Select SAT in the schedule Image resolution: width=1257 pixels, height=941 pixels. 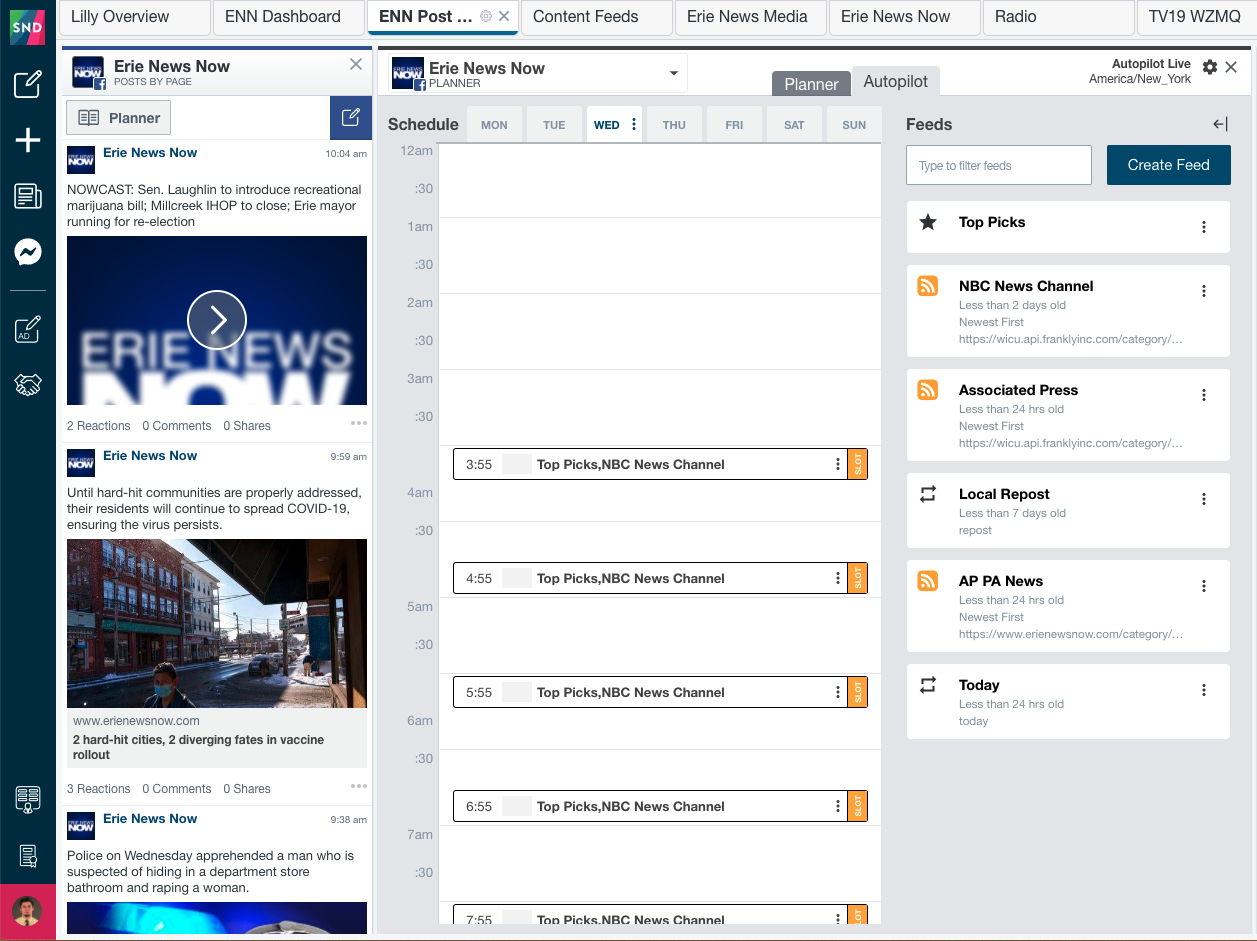pyautogui.click(x=794, y=125)
